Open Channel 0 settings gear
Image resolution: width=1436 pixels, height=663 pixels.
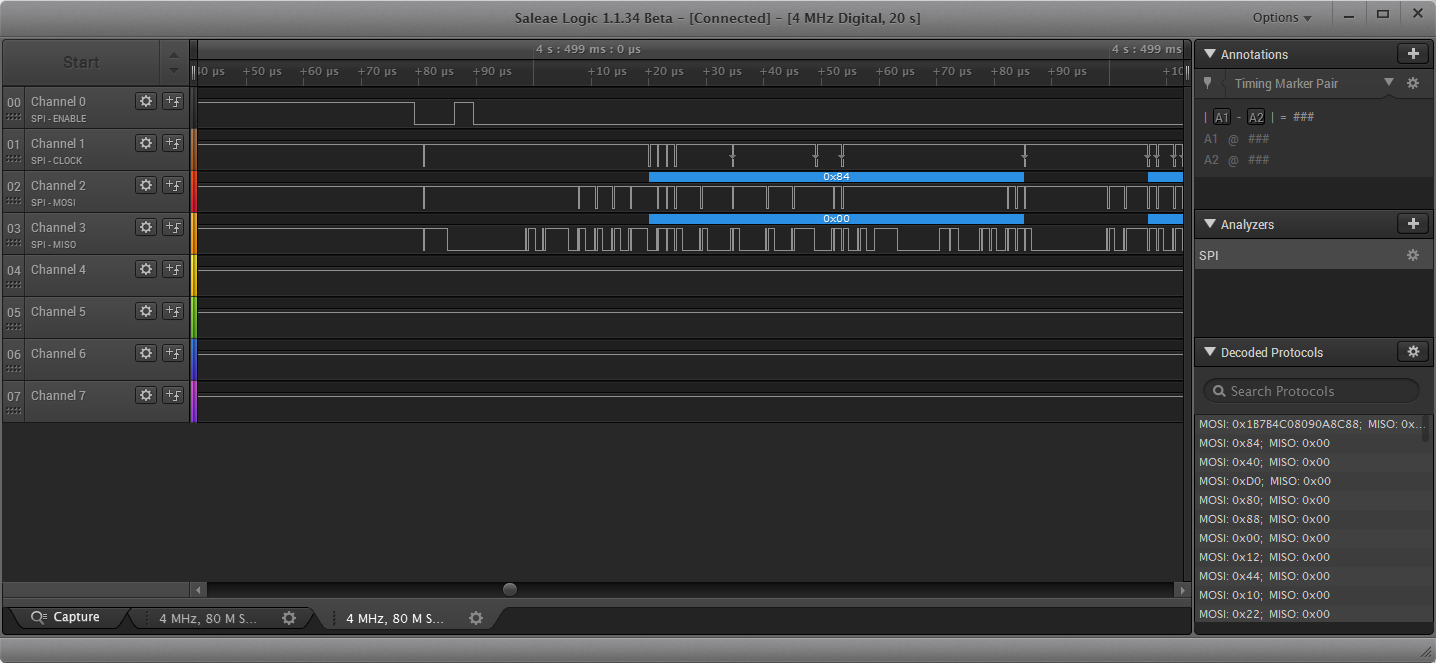tap(146, 101)
